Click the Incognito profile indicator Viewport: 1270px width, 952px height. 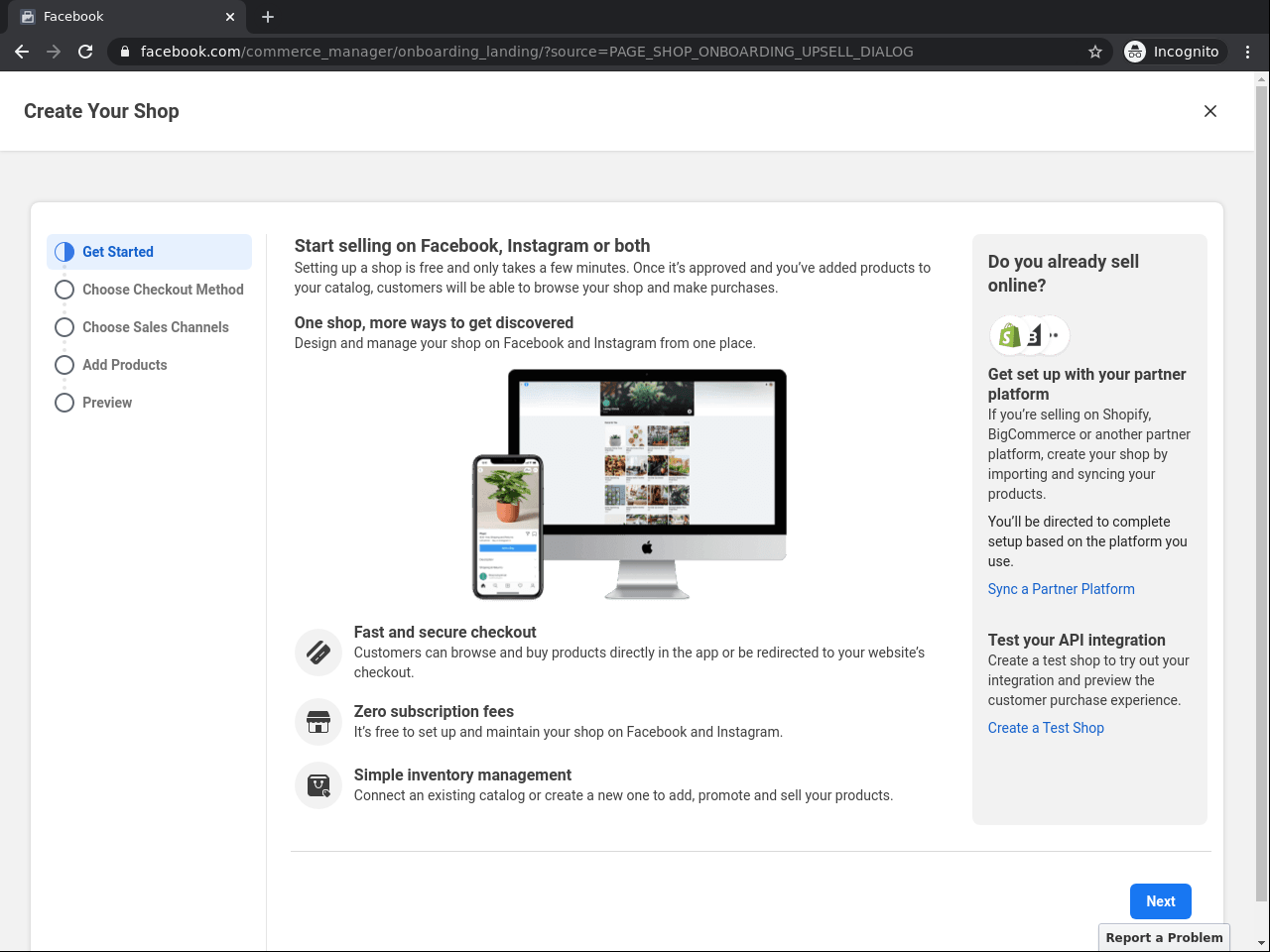1173,52
